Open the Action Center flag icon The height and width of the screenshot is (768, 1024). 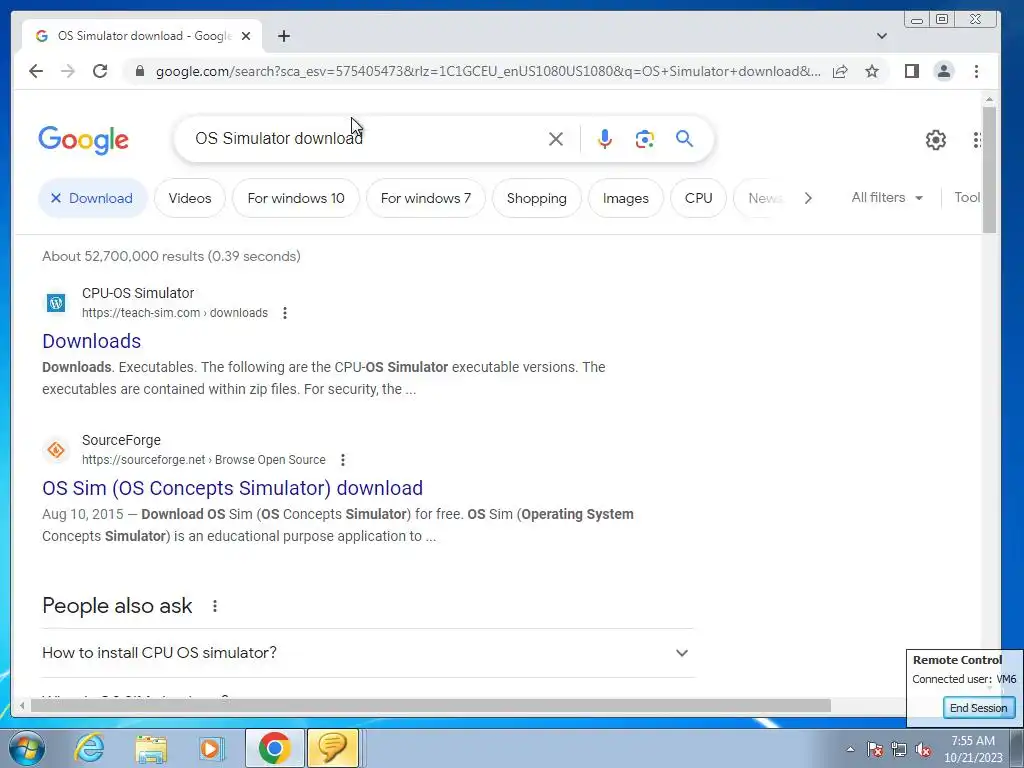tap(875, 749)
